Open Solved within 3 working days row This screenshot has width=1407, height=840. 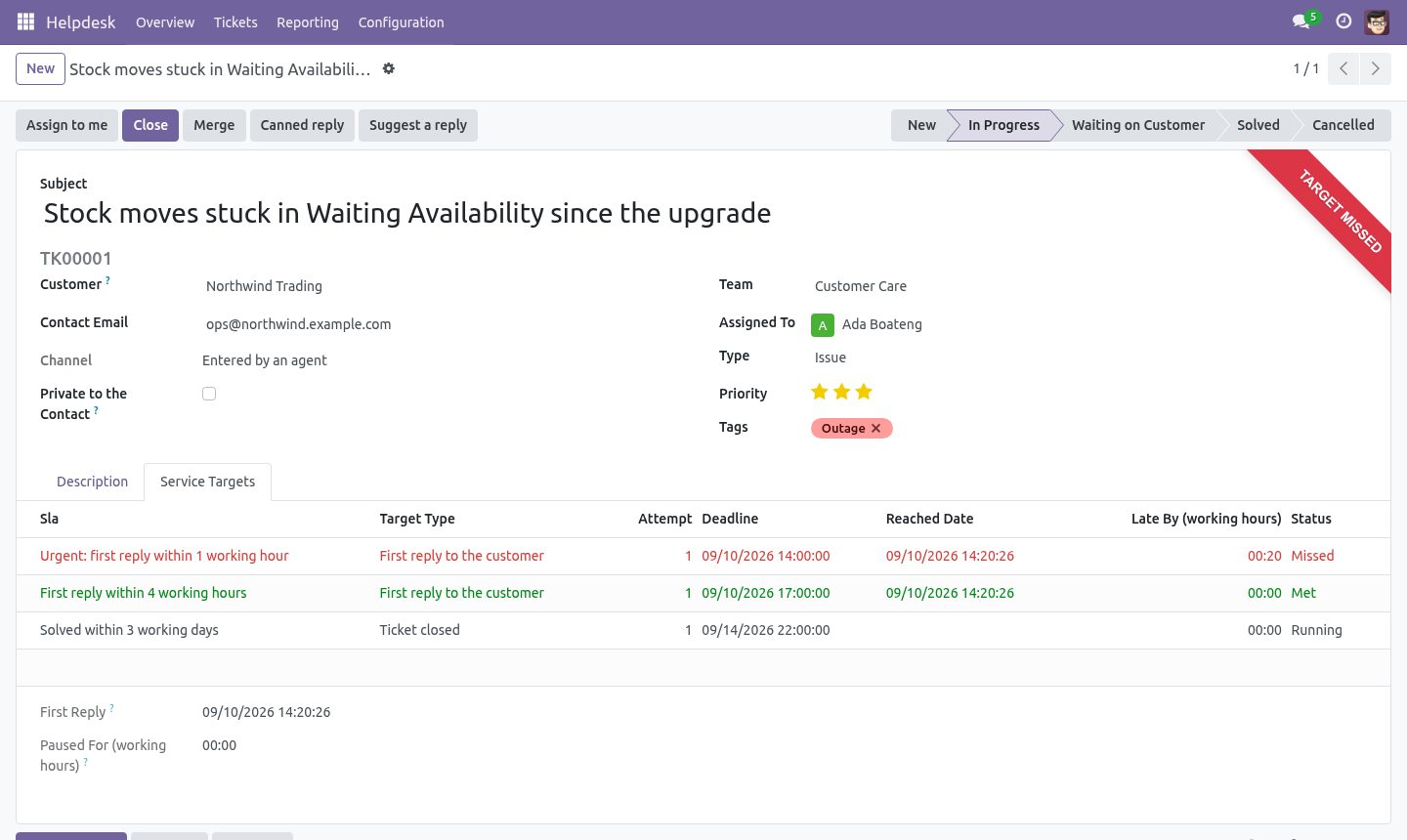(703, 630)
